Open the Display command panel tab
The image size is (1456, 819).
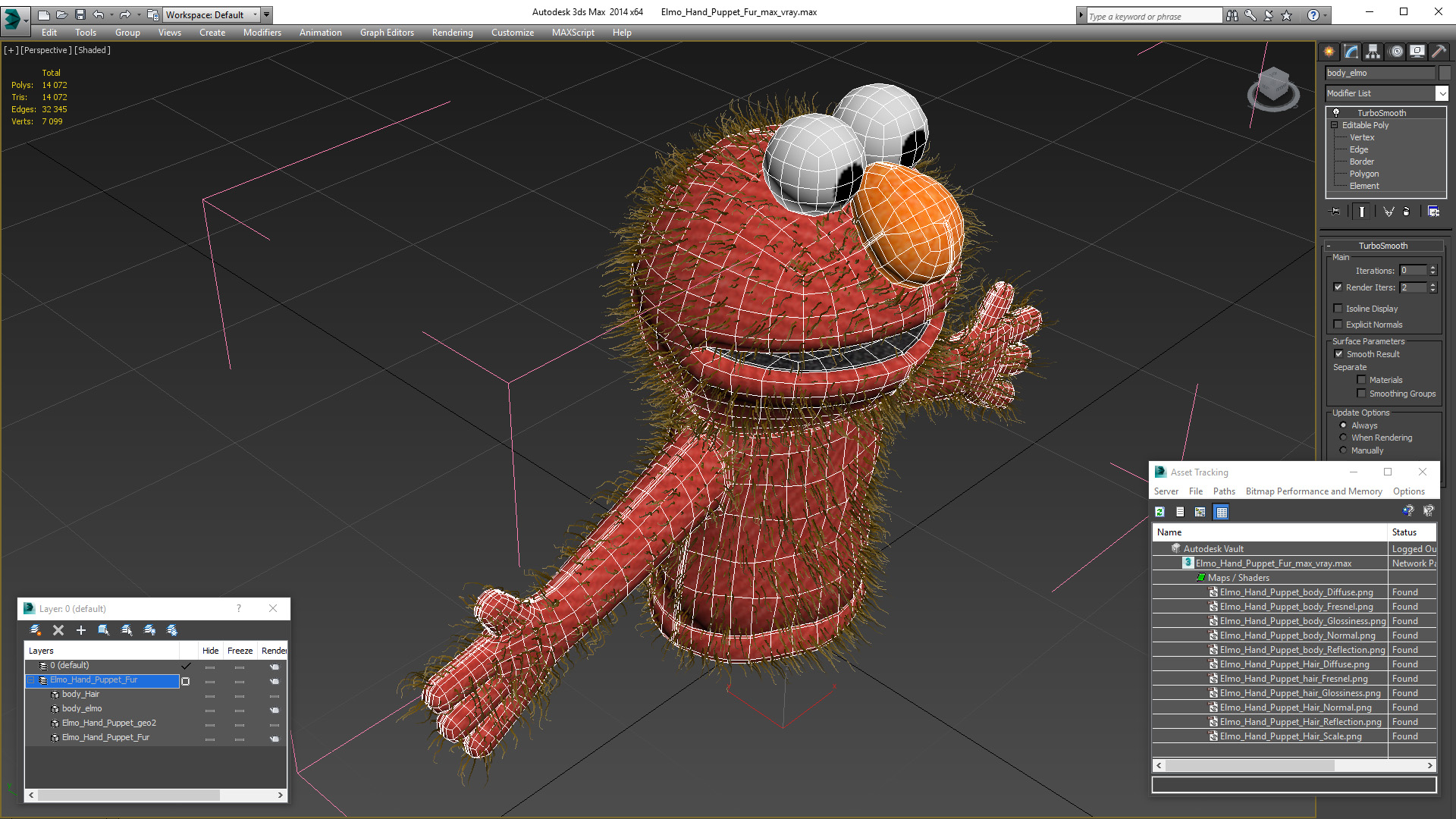(1417, 52)
